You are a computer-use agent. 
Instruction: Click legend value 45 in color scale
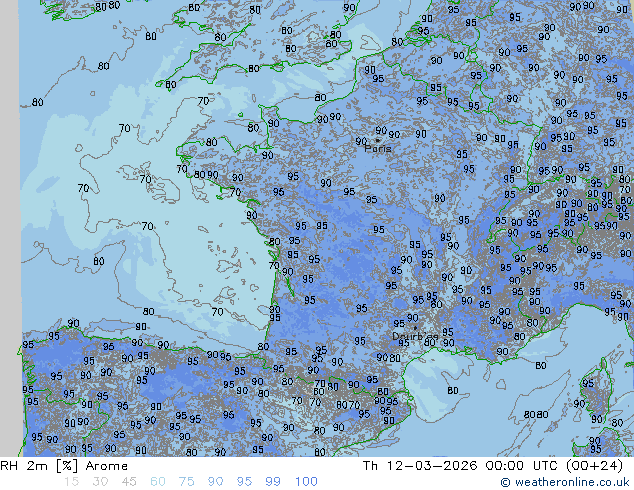click(129, 482)
